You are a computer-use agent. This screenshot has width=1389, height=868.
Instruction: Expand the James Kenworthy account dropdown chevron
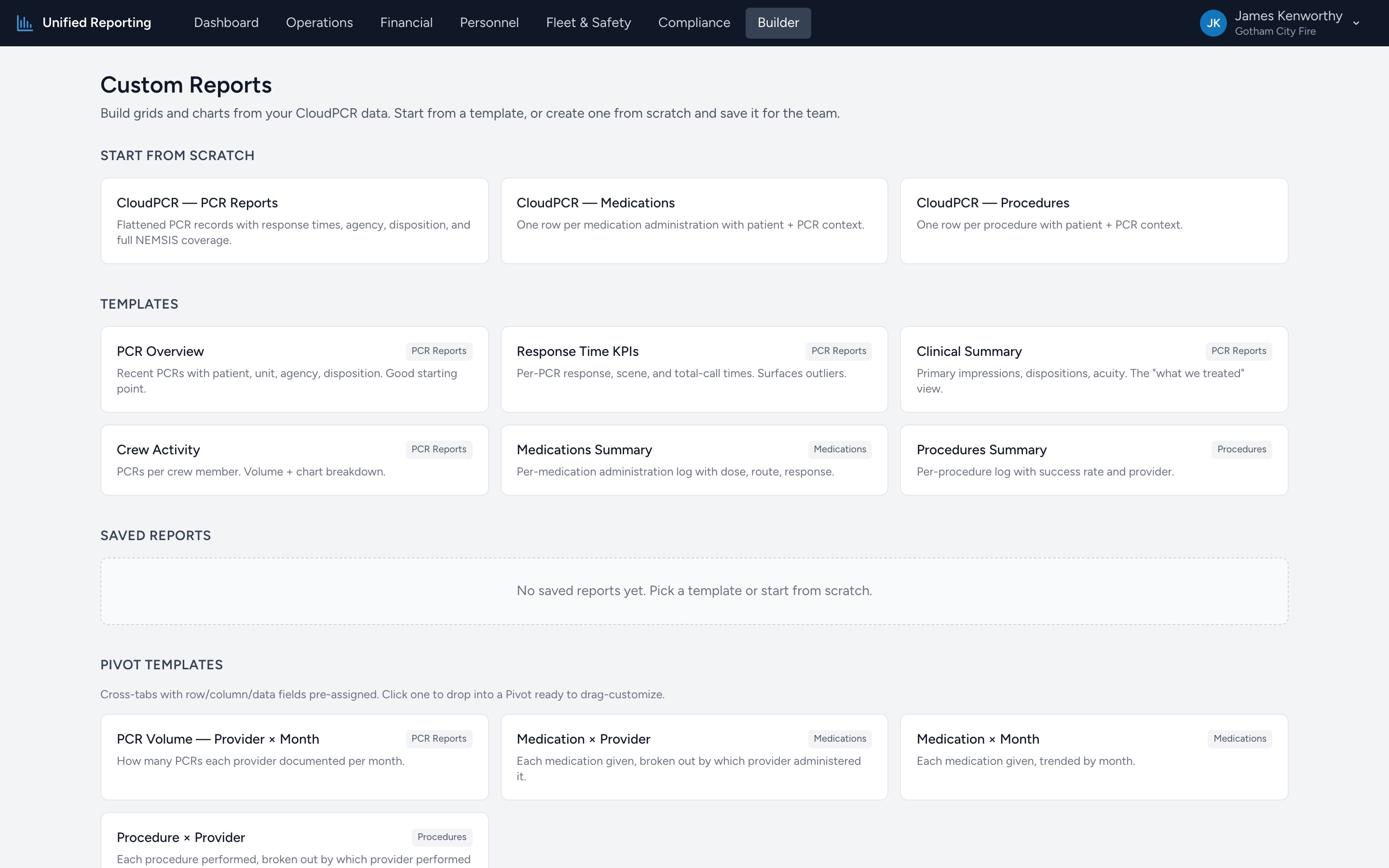(1356, 24)
